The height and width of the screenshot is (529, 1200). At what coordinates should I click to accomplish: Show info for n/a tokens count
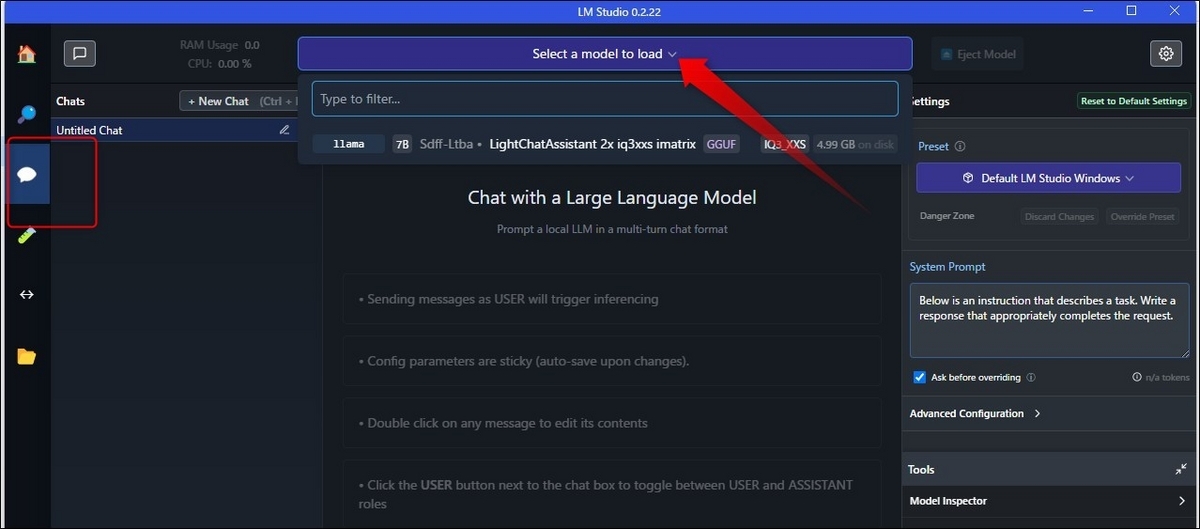pos(1137,378)
